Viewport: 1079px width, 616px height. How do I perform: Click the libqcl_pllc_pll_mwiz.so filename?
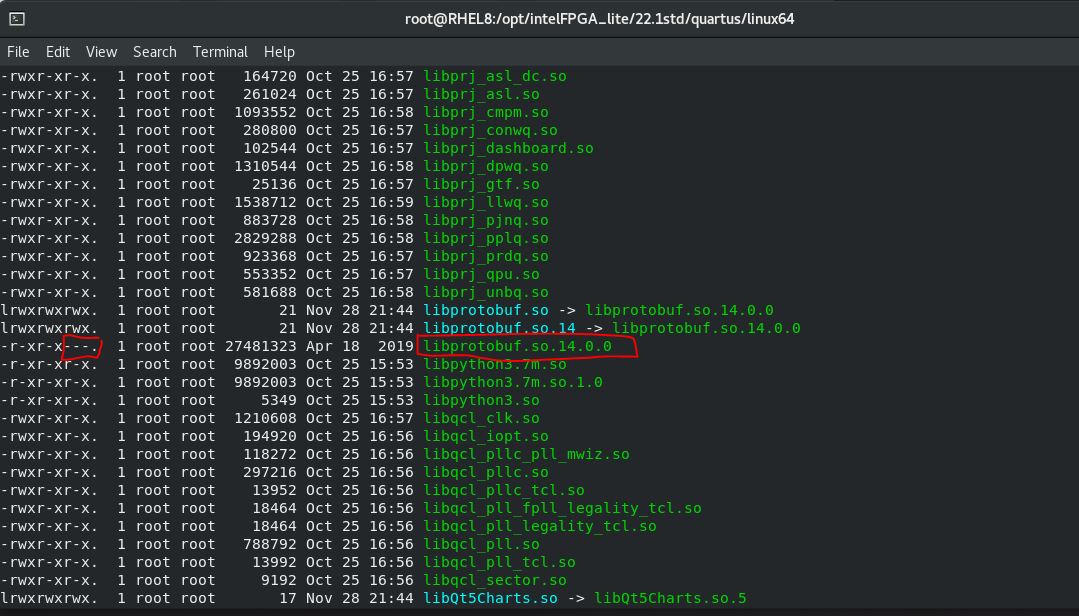click(x=526, y=454)
